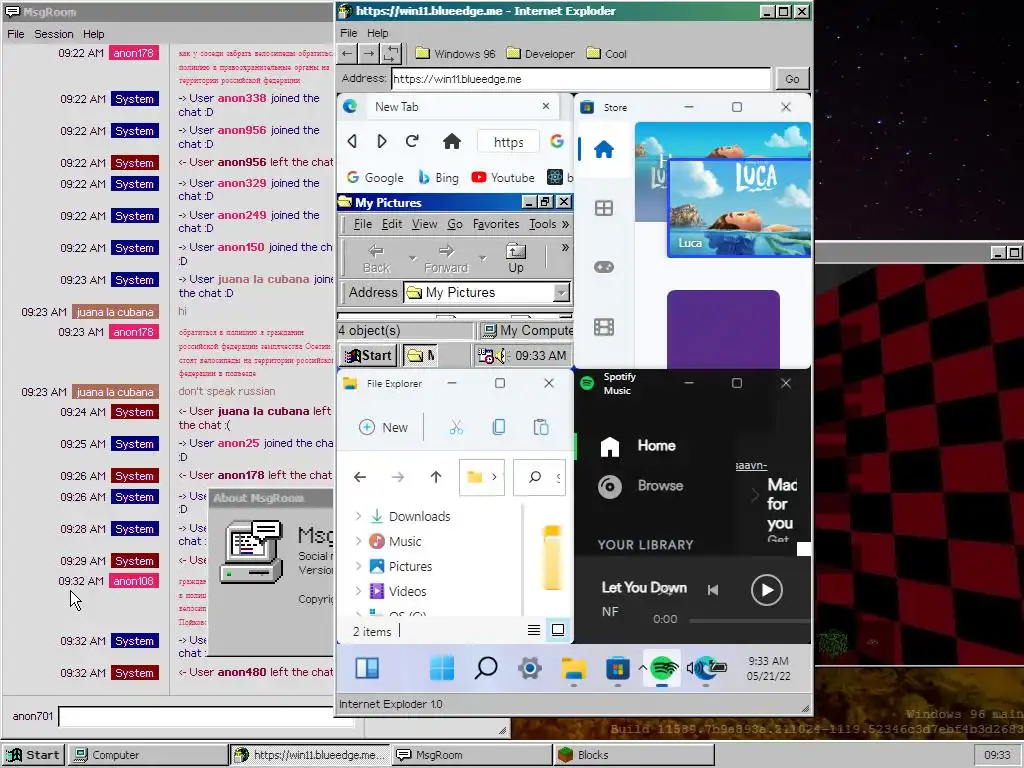Open MsgRoom File menu
This screenshot has width=1024, height=768.
click(x=16, y=34)
